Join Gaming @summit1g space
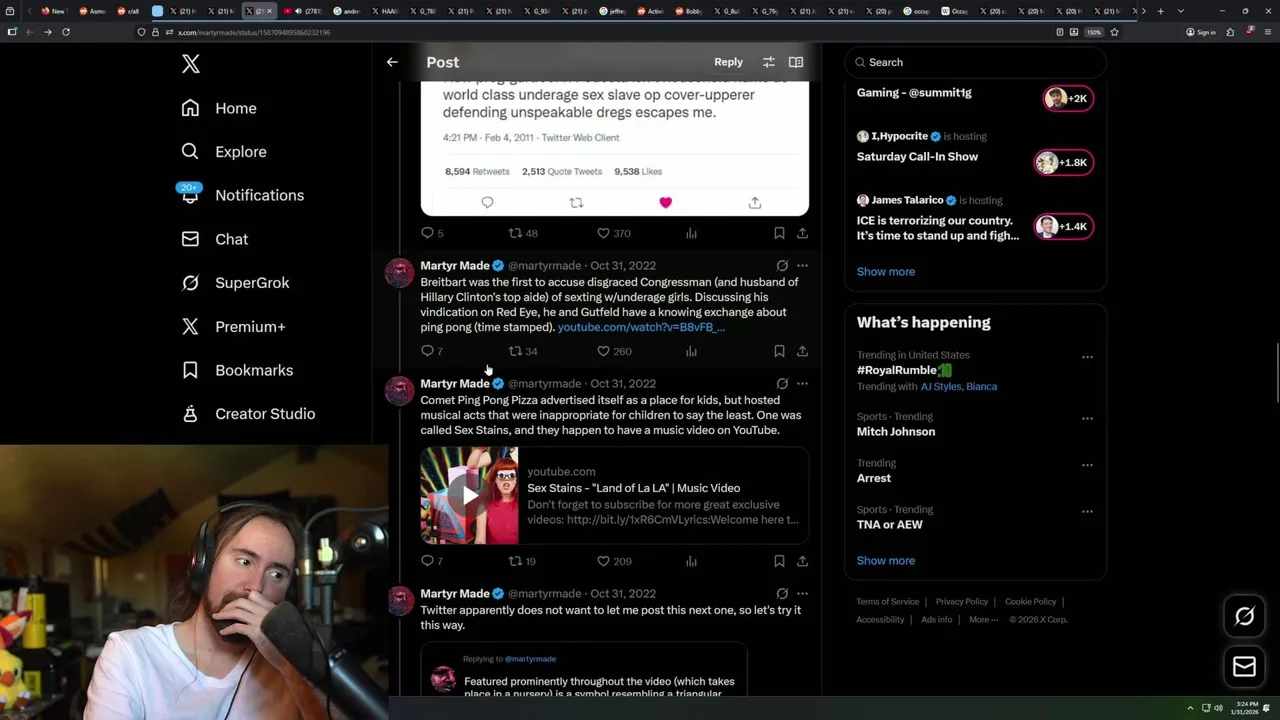The height and width of the screenshot is (720, 1280). point(1068,98)
